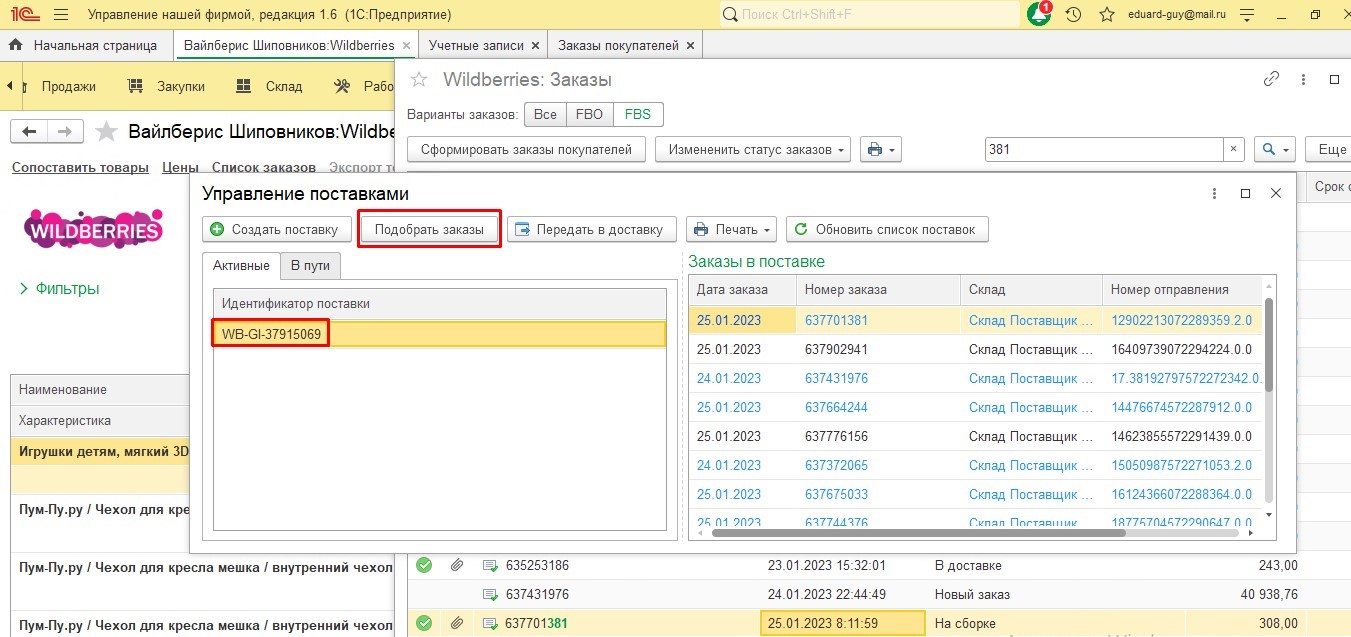Open the Склад section
The width and height of the screenshot is (1351, 637).
[x=269, y=86]
